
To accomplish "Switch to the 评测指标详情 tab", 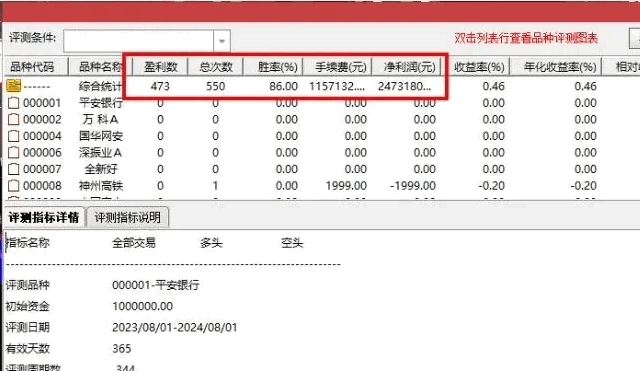I will (44, 218).
